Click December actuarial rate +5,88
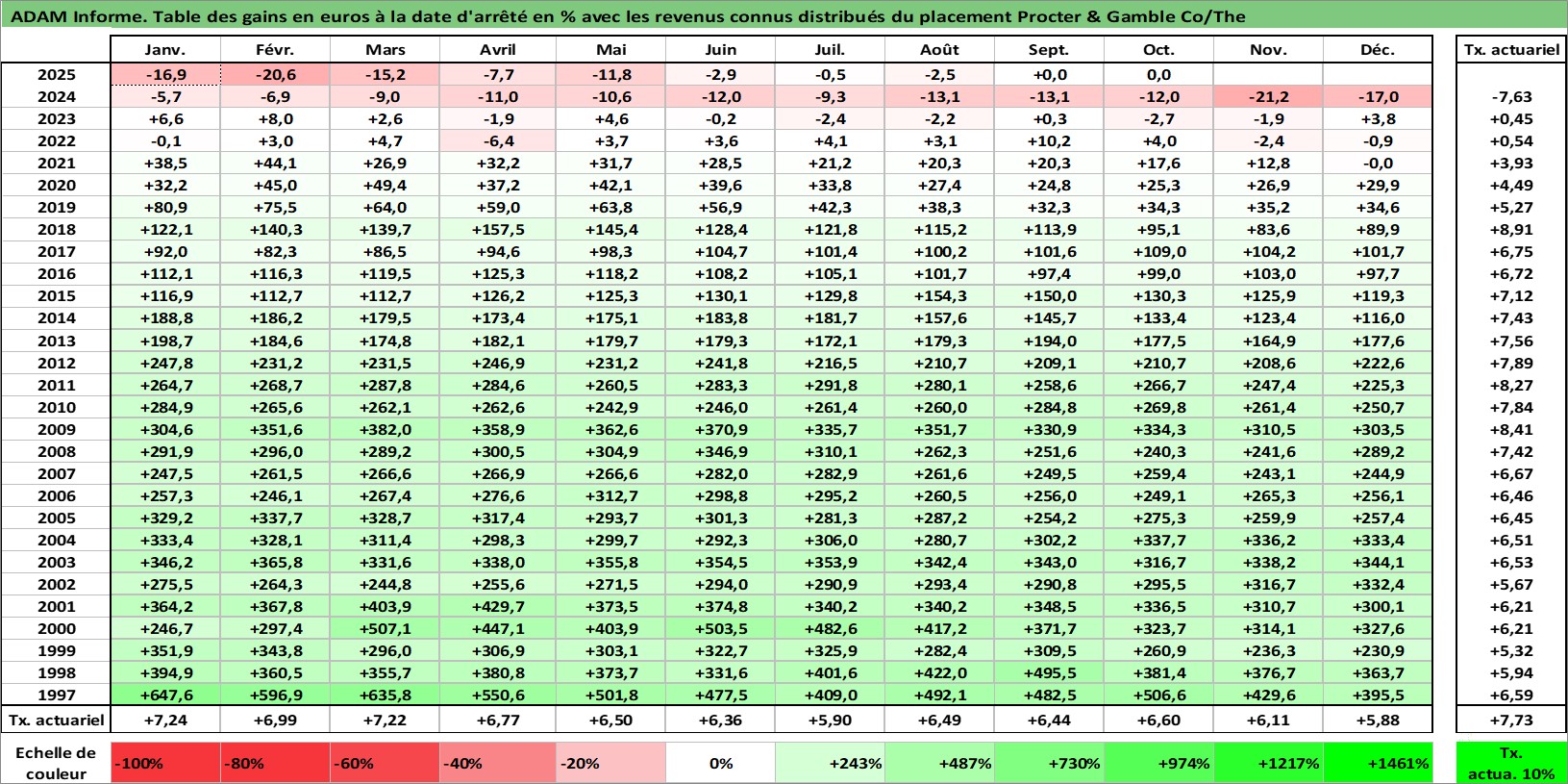Screen dimensions: 1568x784 point(1378,720)
